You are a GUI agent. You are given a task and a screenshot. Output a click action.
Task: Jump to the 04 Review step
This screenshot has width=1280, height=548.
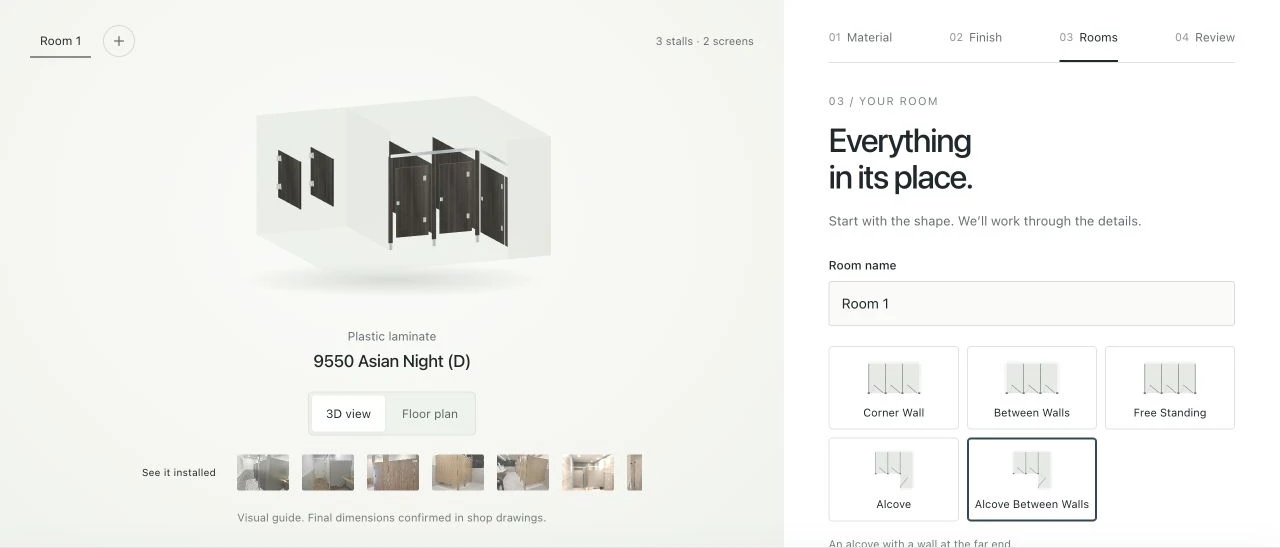pyautogui.click(x=1205, y=37)
